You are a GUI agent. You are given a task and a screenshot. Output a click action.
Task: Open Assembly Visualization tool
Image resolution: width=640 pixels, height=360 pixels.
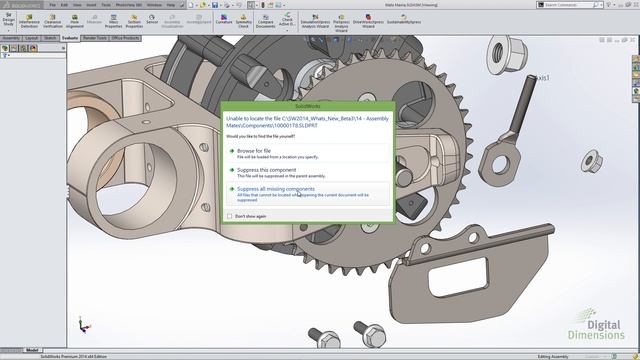tap(172, 21)
